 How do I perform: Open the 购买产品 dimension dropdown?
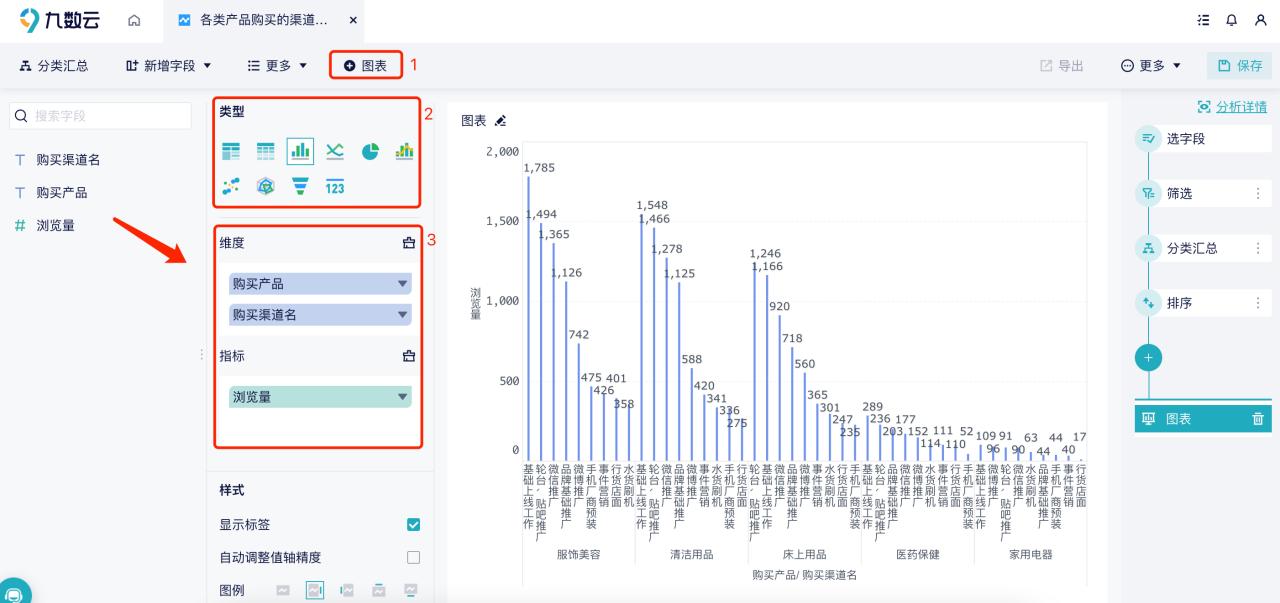pos(404,283)
